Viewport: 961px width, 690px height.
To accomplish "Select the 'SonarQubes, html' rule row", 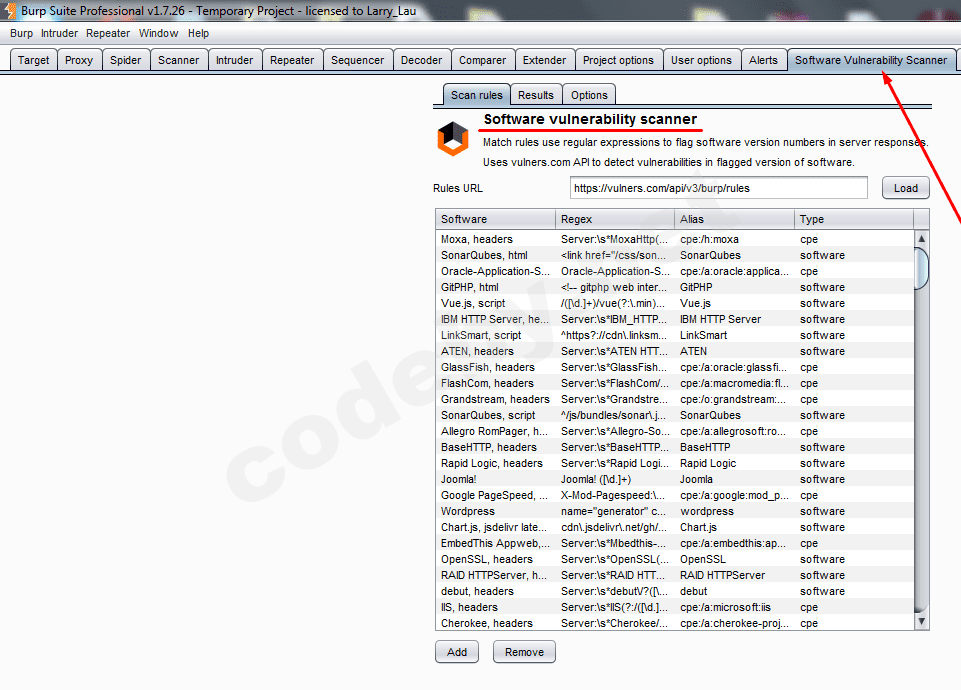I will (x=674, y=255).
